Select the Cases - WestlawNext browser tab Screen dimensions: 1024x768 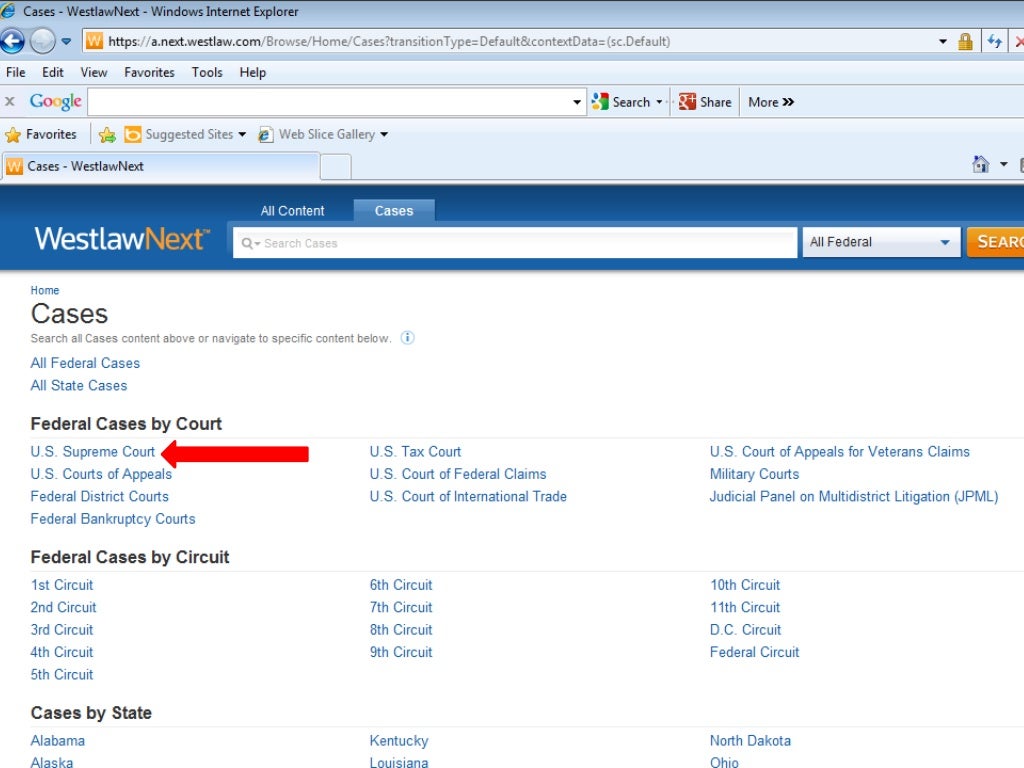pos(161,166)
